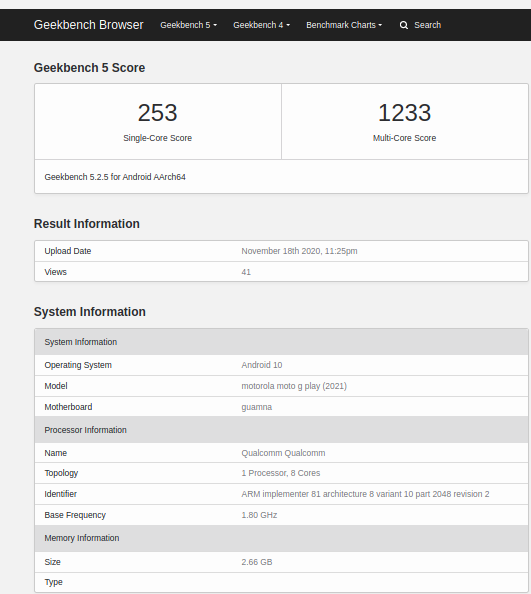Click the Views row label
The image size is (531, 594).
click(x=56, y=272)
